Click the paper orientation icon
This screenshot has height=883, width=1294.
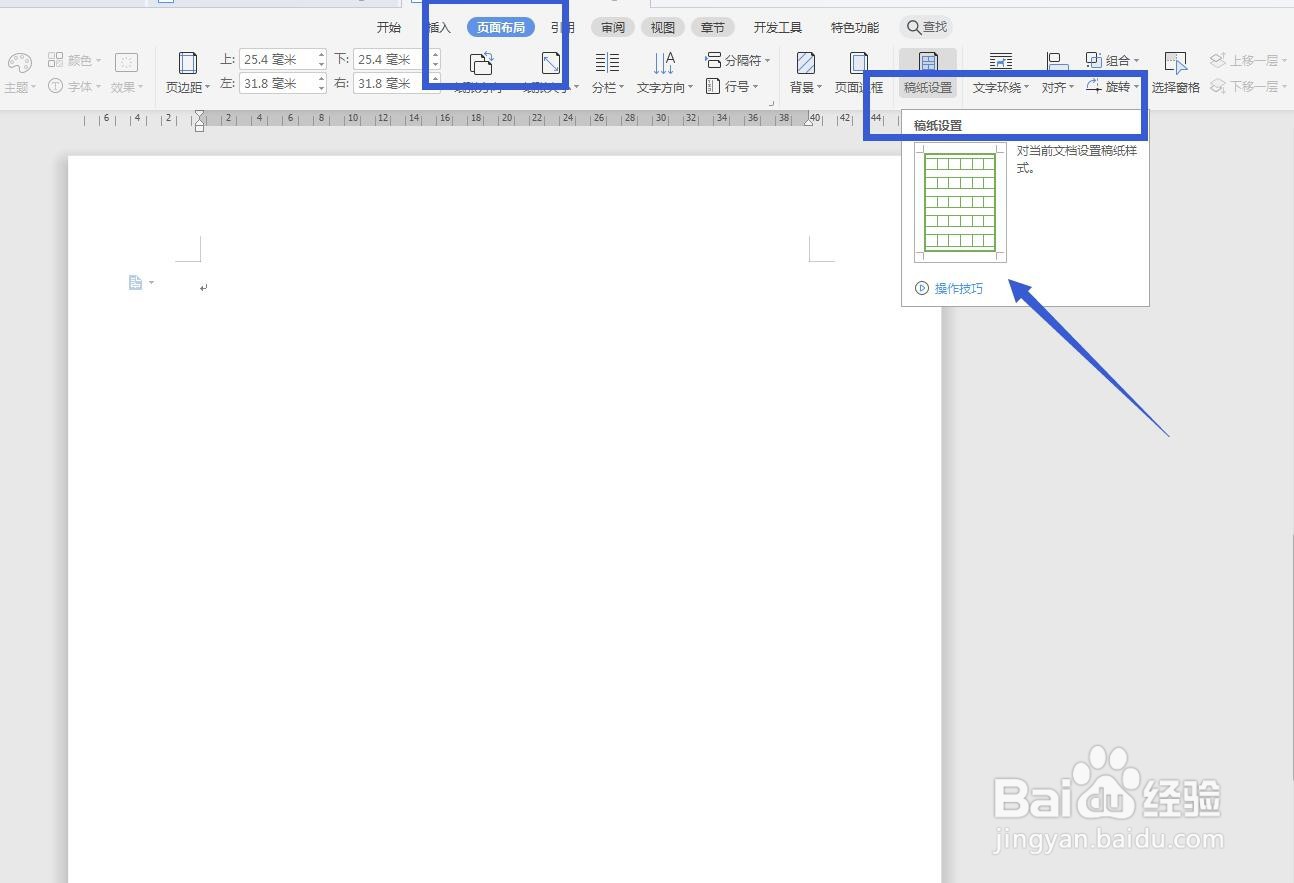[x=481, y=64]
